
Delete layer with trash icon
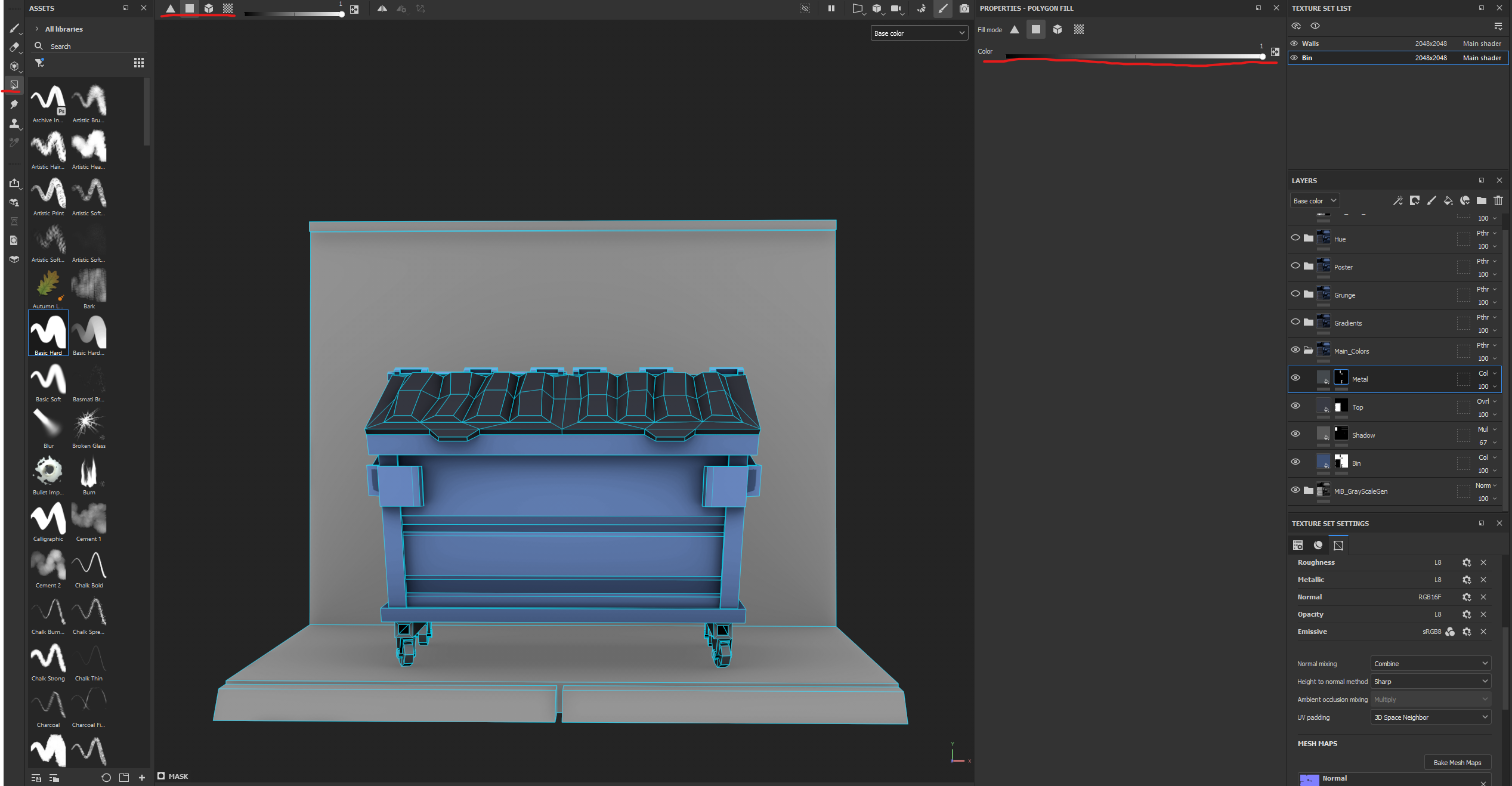pyautogui.click(x=1498, y=200)
